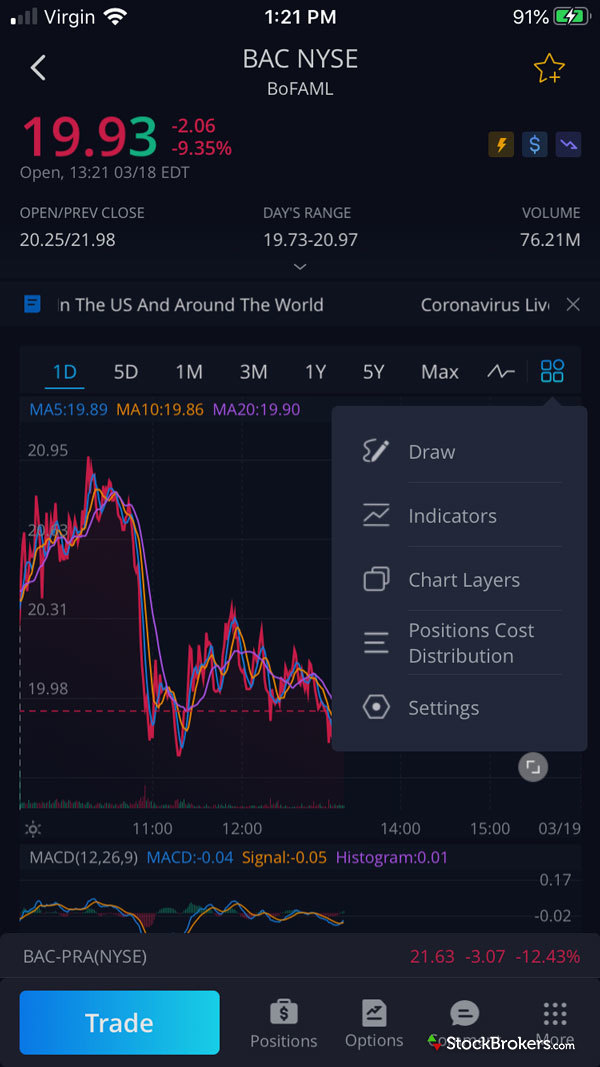Tap the Trade button
The width and height of the screenshot is (600, 1067).
pos(119,1022)
